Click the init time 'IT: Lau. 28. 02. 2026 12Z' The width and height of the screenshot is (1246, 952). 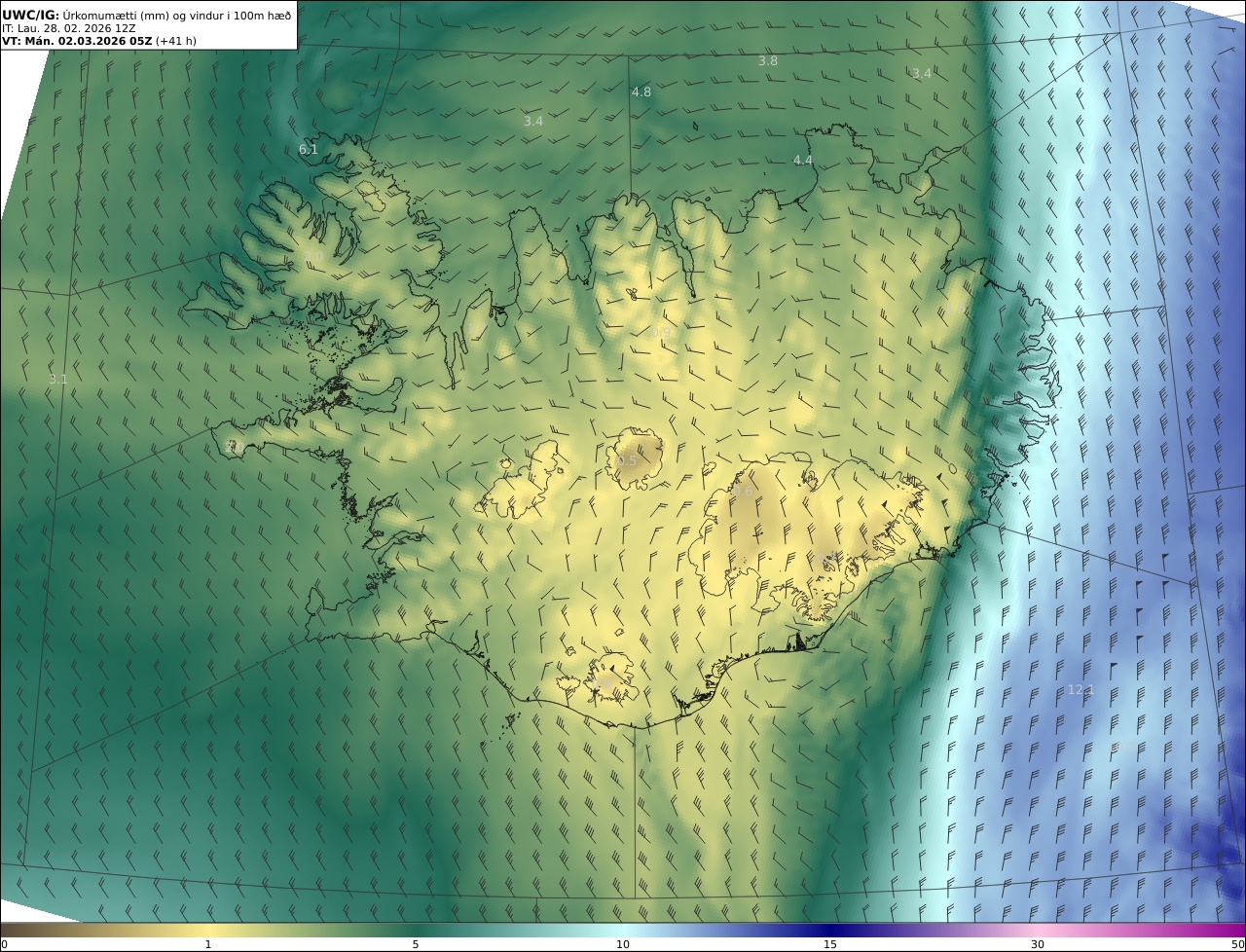[69, 28]
